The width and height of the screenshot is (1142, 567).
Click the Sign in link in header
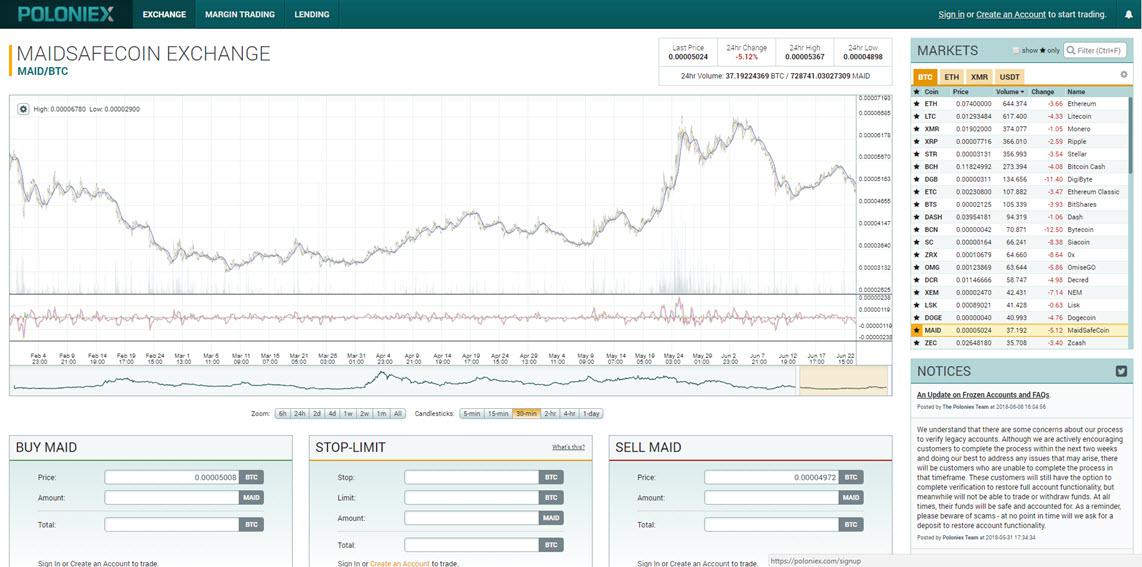click(951, 14)
